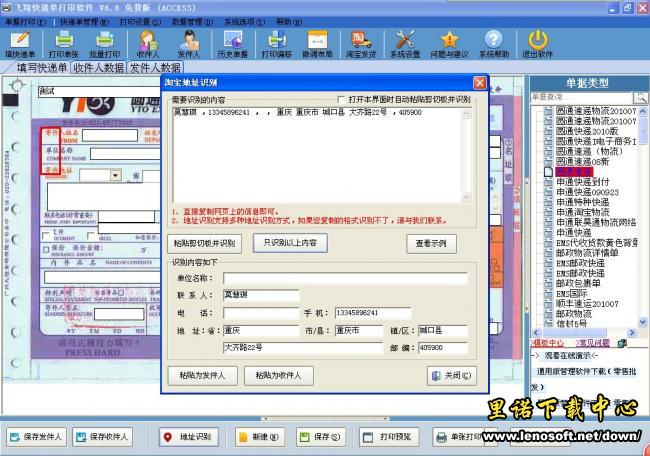
Task: Click the 地址识别 button in the bottom bar
Action: coord(189,437)
